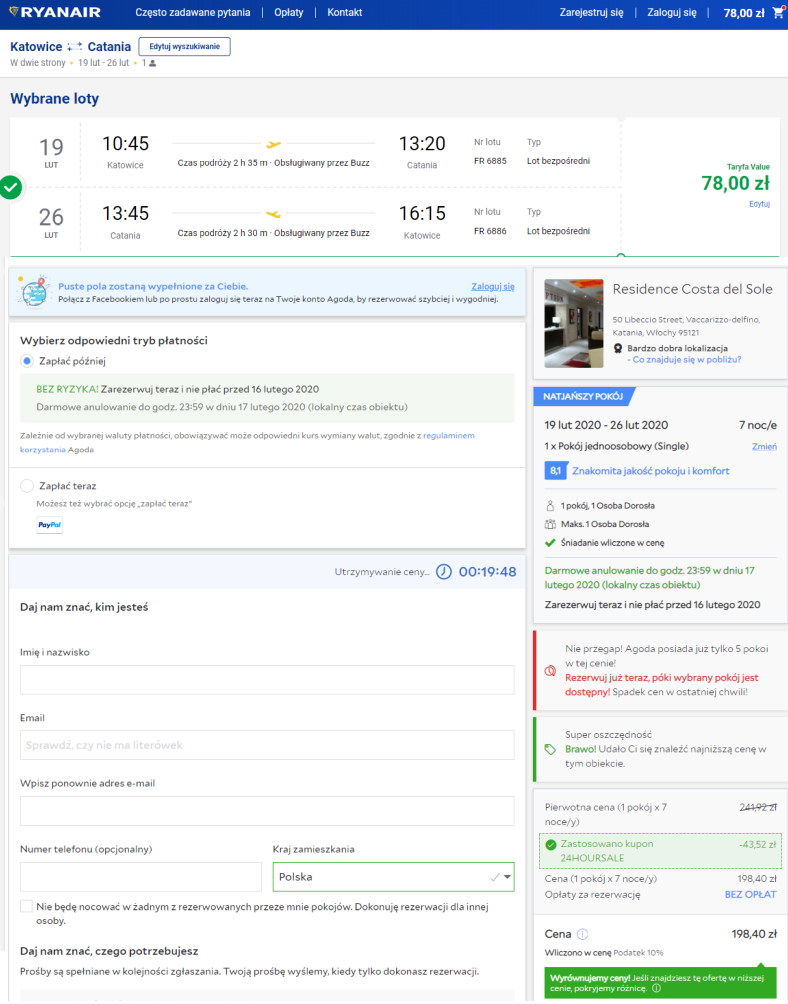This screenshot has height=1004, width=788.
Task: Open the shopping cart icon in header
Action: 778,12
